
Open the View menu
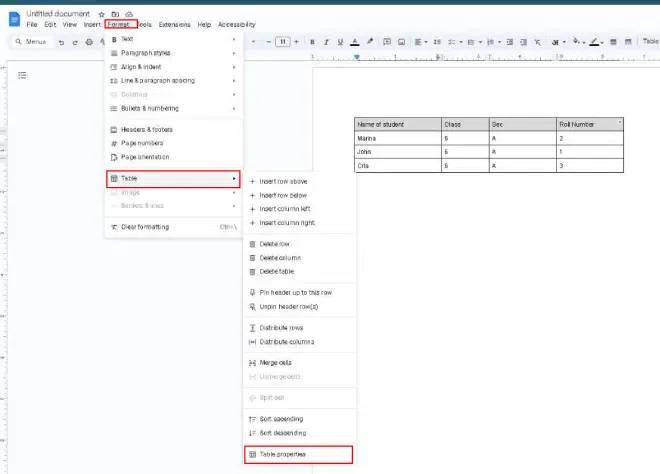[x=70, y=24]
